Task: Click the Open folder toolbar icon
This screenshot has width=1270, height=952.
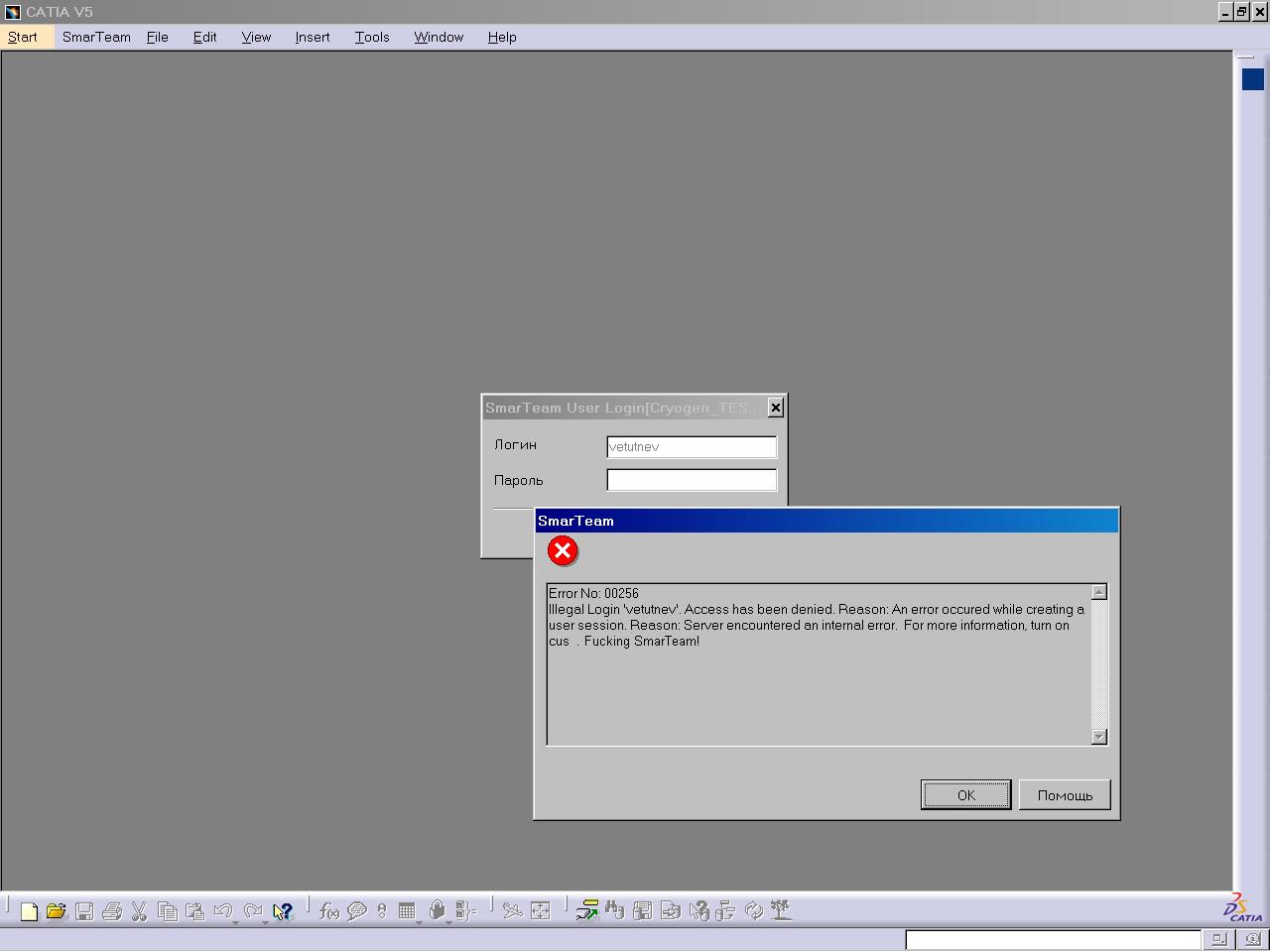Action: click(57, 910)
